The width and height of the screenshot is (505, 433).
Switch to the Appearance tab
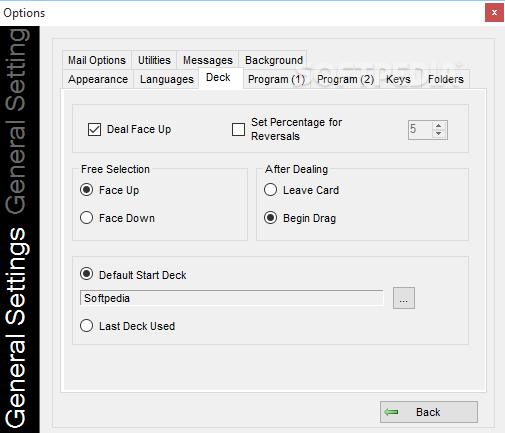[x=98, y=79]
